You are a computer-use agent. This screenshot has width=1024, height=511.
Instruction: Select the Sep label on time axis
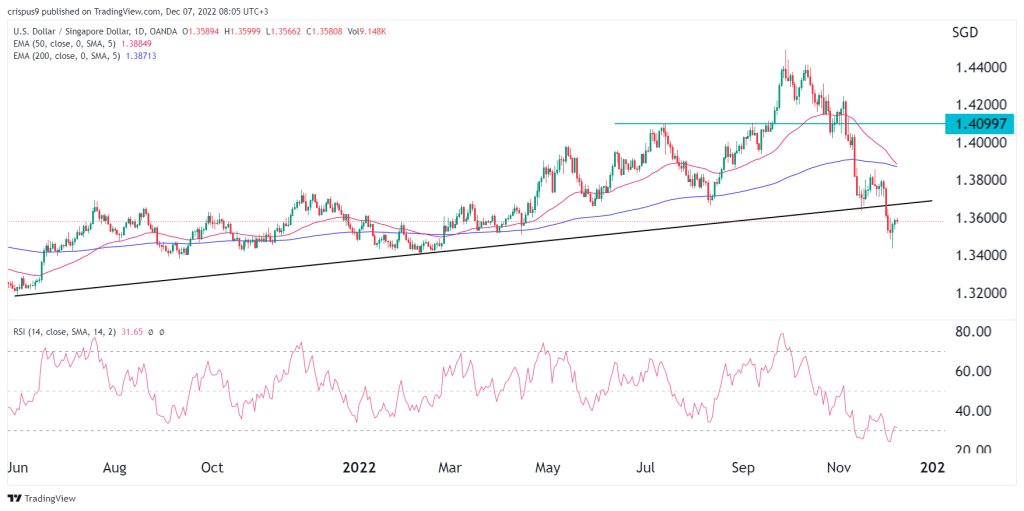click(x=744, y=467)
